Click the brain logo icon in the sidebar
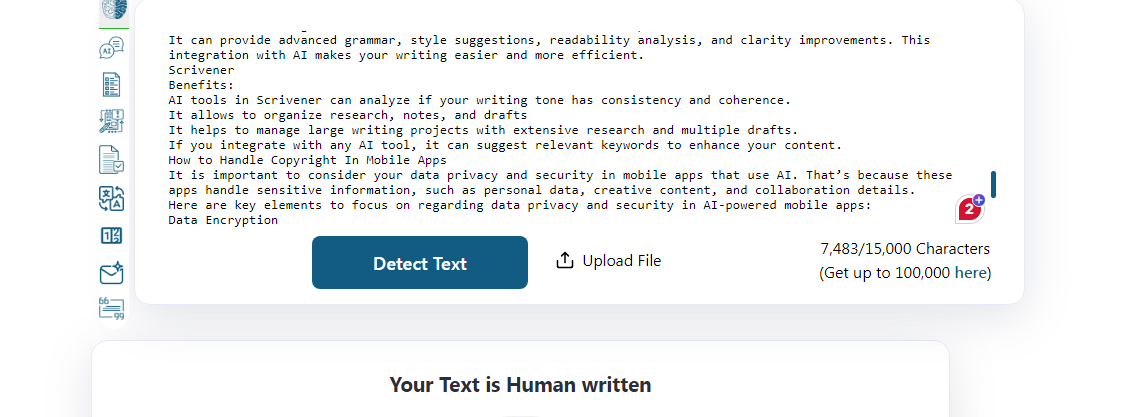The width and height of the screenshot is (1129, 417). point(114,9)
